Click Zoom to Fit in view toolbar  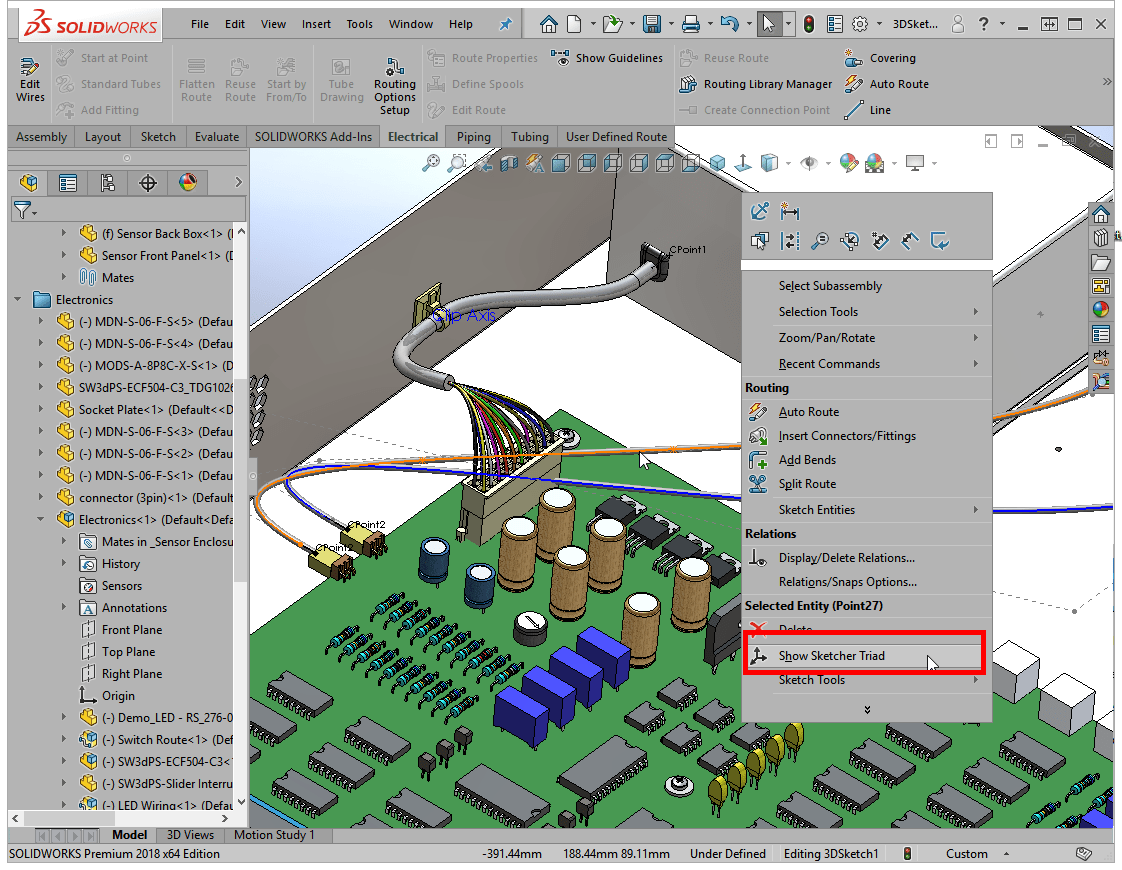point(431,164)
